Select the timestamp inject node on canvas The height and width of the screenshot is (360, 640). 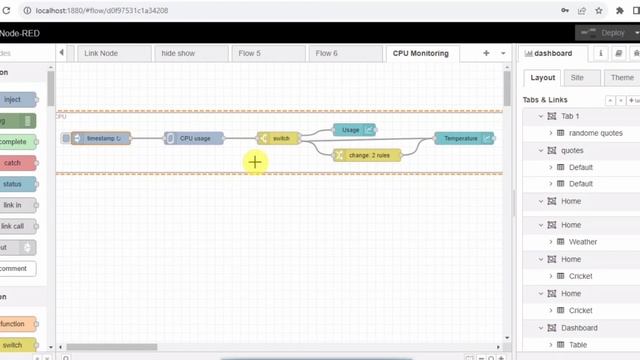click(x=101, y=138)
